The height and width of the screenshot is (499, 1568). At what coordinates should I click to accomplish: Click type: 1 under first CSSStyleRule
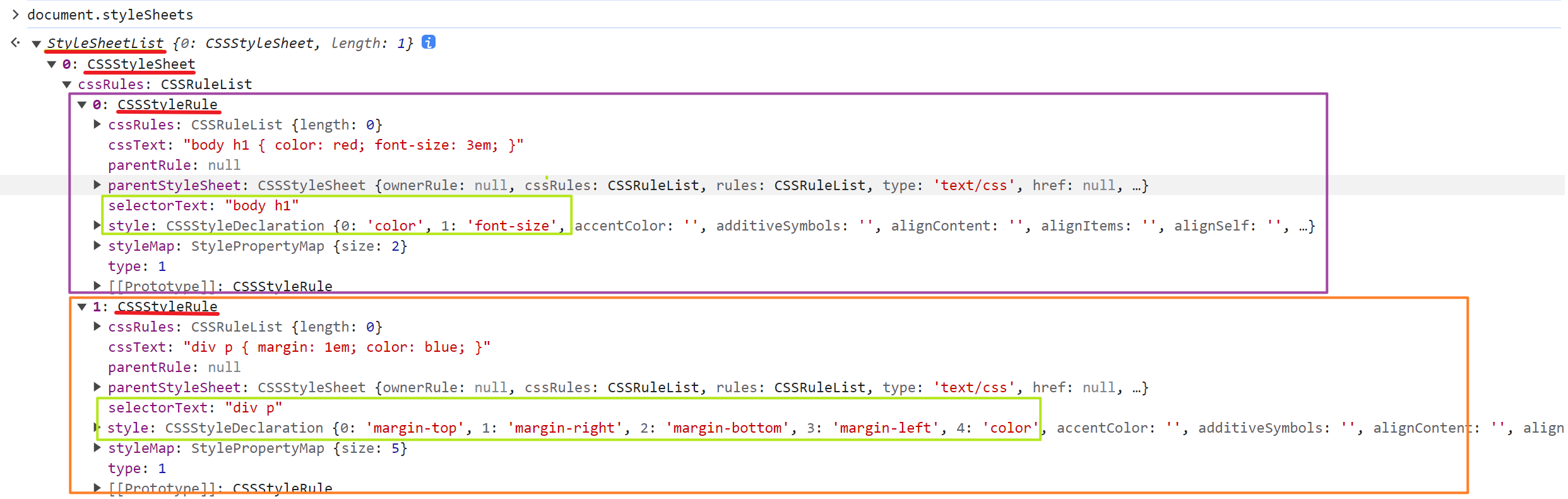pos(137,267)
